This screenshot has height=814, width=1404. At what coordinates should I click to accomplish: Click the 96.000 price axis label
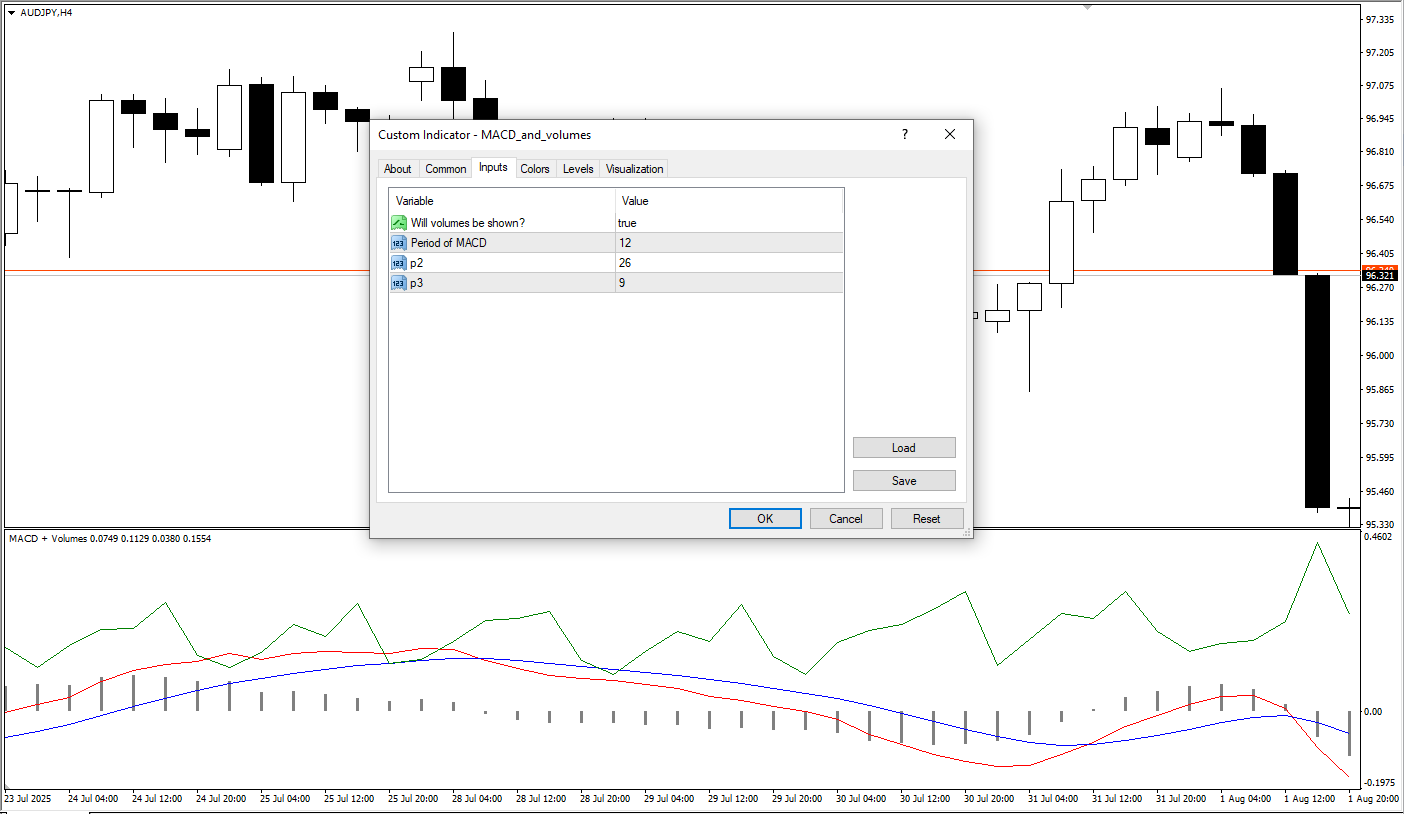1380,355
